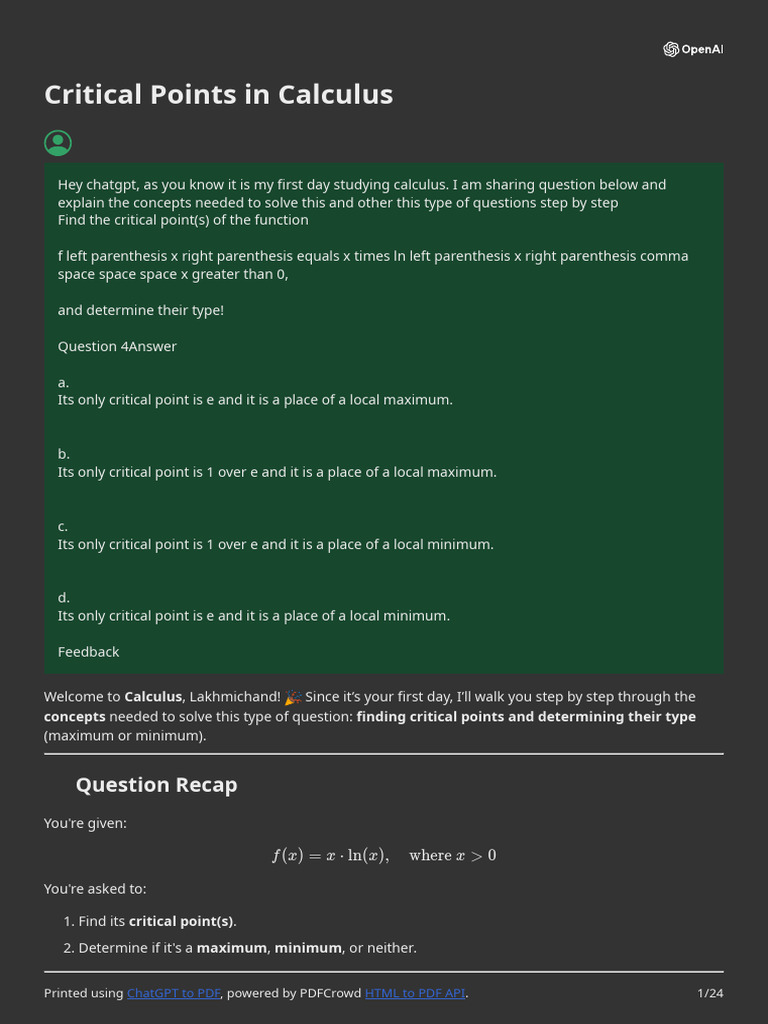Click the f(x) = x·ln(x) formula

point(330,855)
